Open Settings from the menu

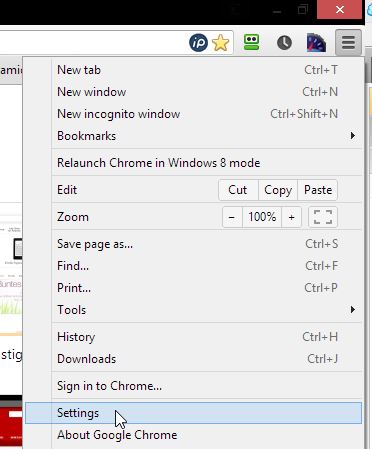(193, 413)
